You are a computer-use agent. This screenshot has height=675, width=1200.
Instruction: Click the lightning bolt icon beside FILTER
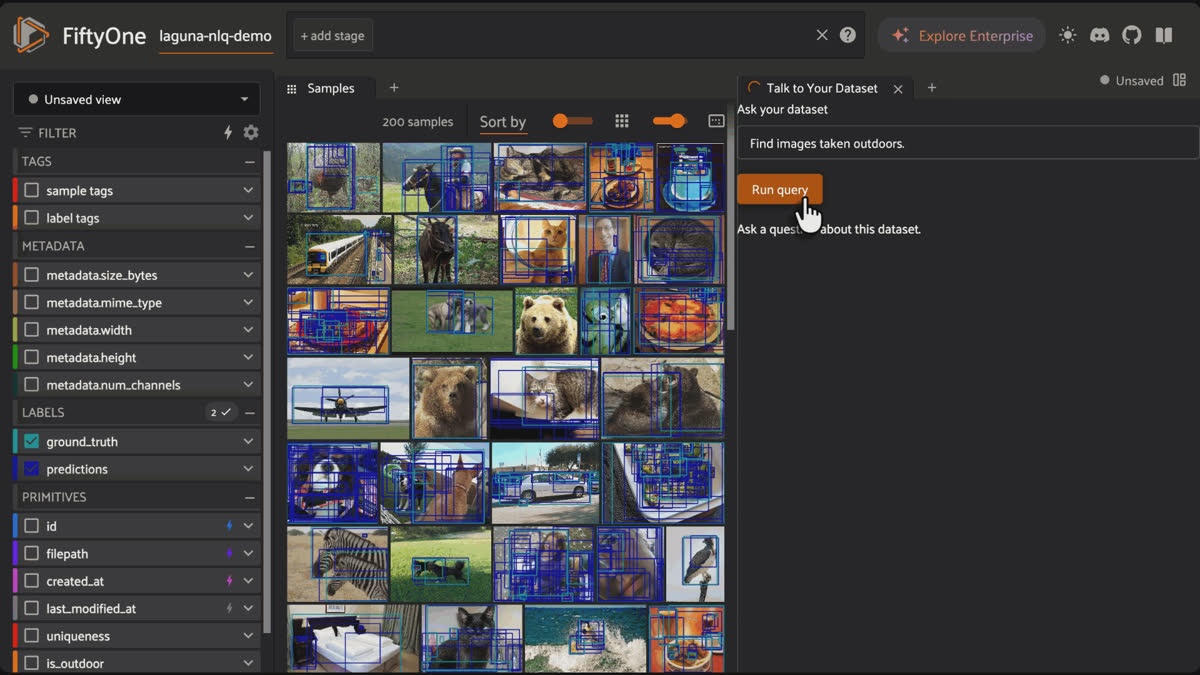228,132
